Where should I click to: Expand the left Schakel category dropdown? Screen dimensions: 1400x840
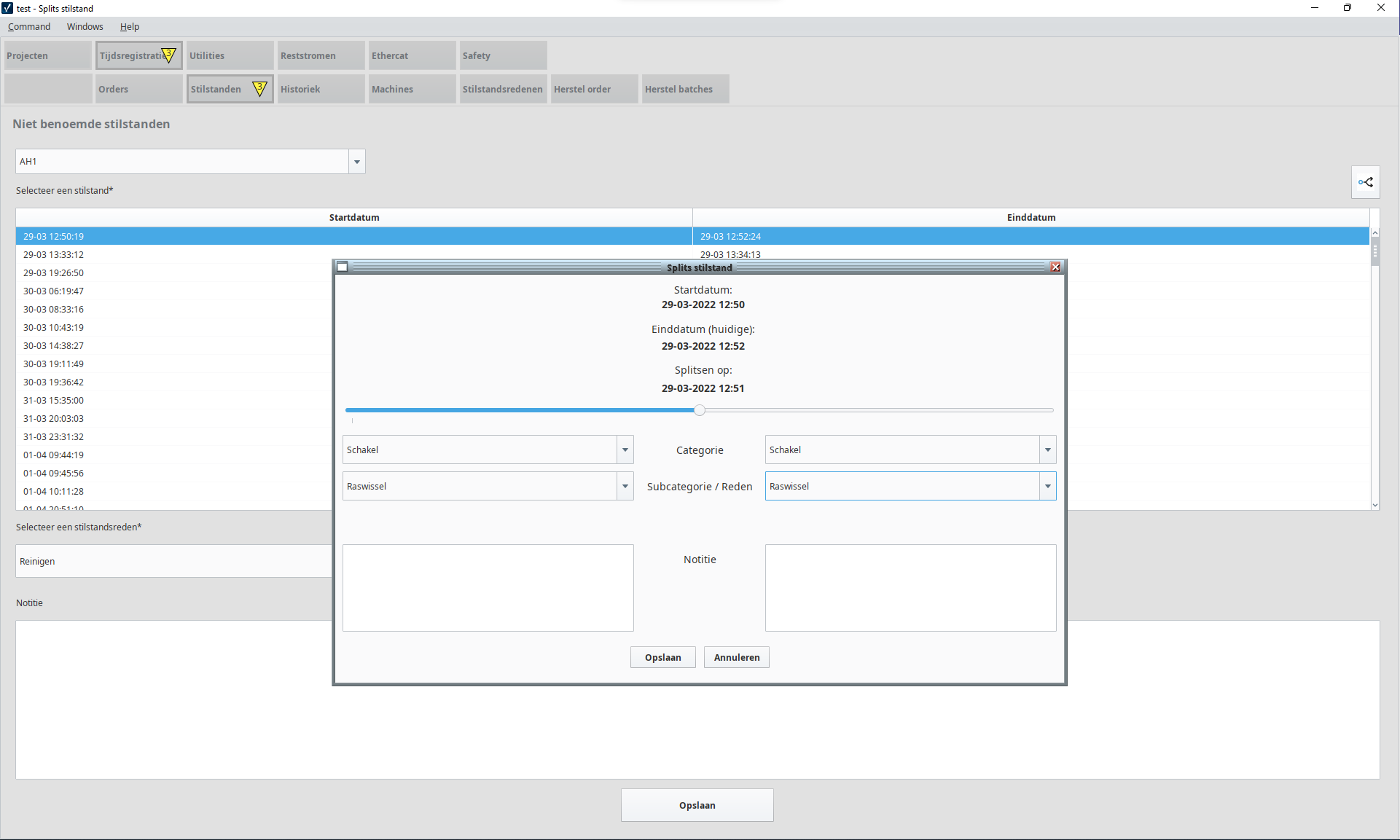tap(625, 450)
